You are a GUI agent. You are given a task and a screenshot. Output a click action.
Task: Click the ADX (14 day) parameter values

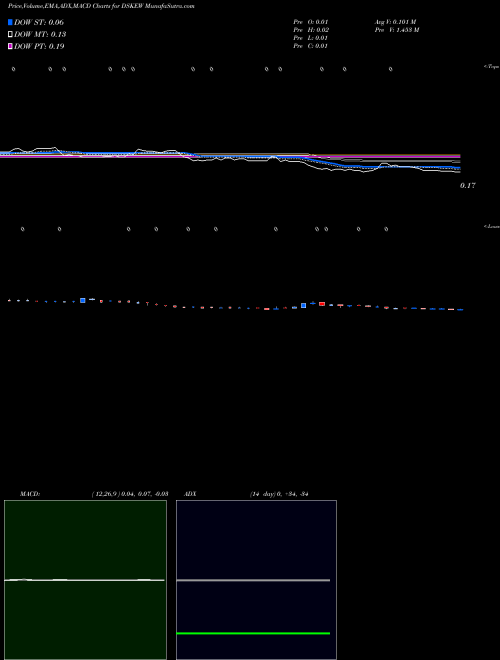click(x=279, y=494)
